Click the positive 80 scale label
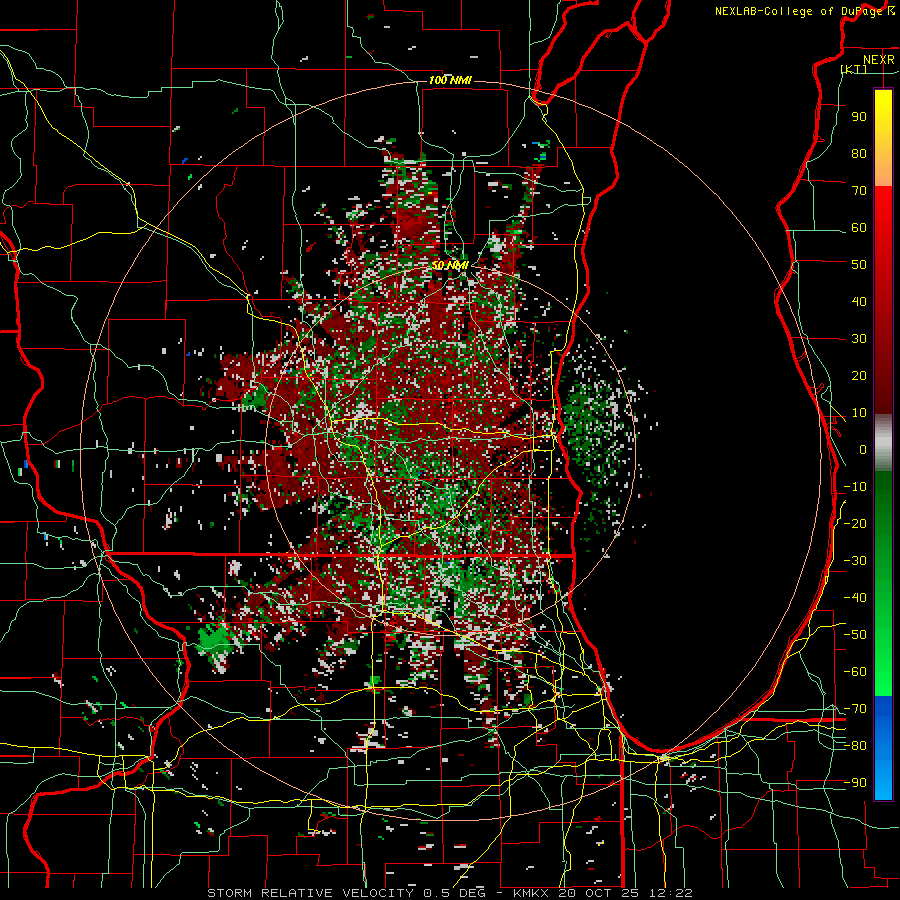Image resolution: width=900 pixels, height=900 pixels. (x=859, y=154)
